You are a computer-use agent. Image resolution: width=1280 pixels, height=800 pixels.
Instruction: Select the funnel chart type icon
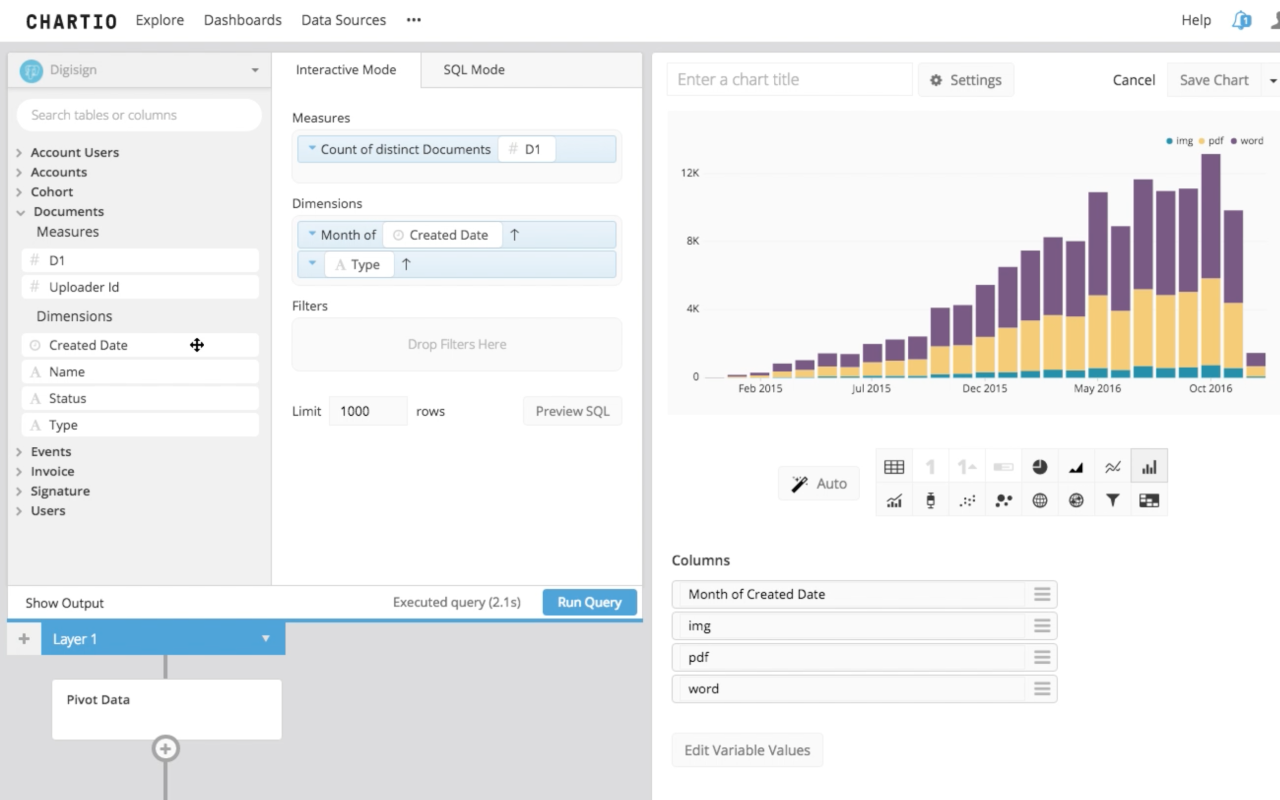point(1112,501)
